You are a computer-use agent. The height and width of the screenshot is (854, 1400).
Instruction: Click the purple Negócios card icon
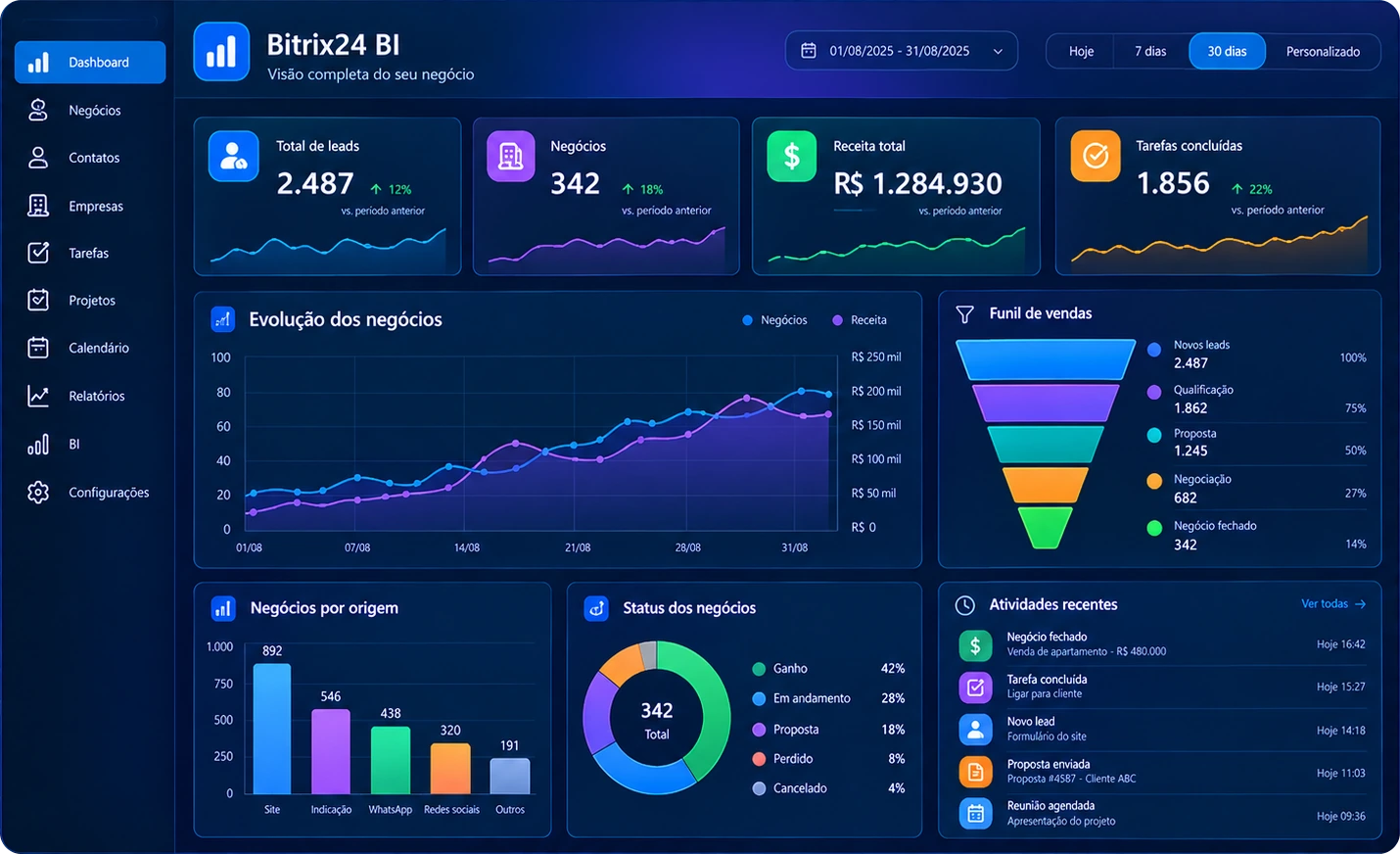[511, 157]
